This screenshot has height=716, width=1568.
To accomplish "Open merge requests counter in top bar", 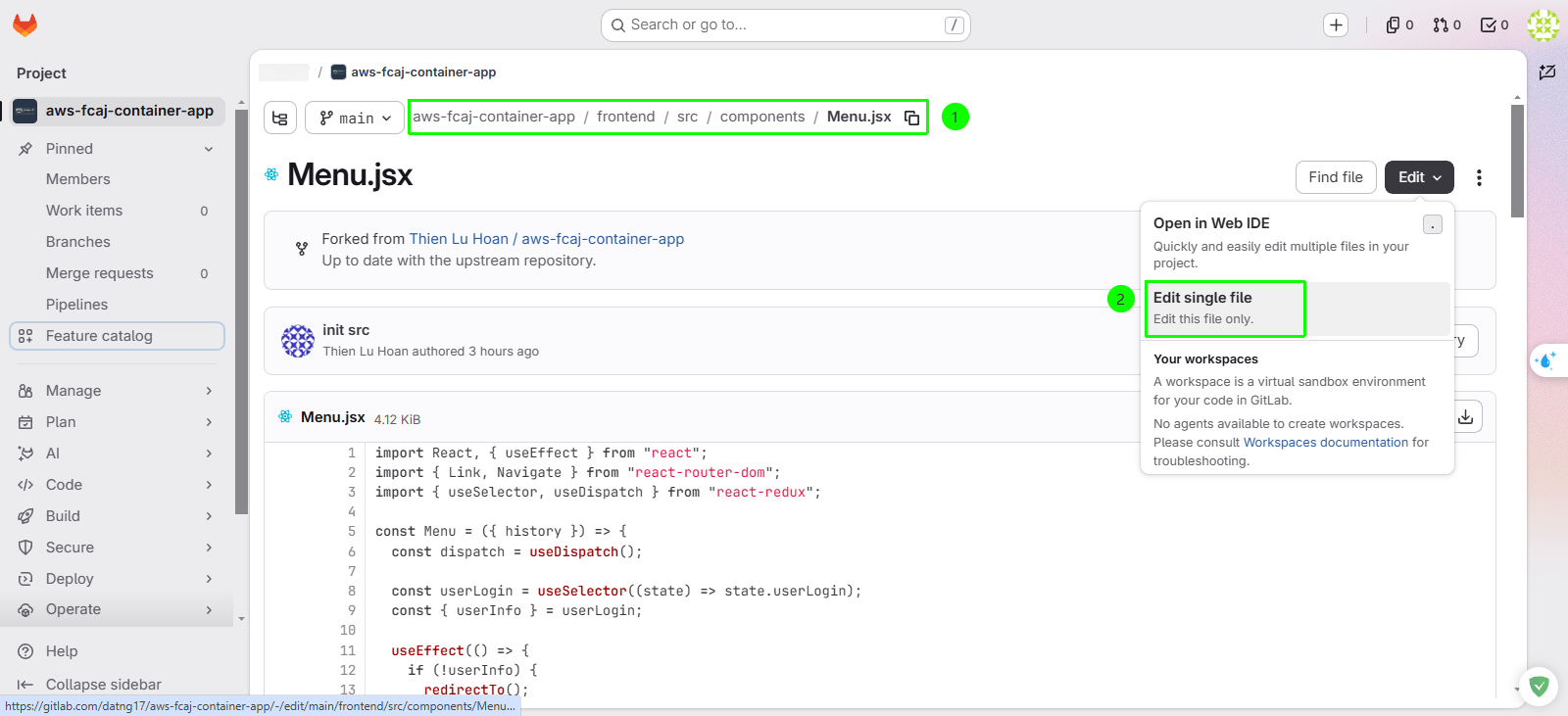I will 1446,25.
